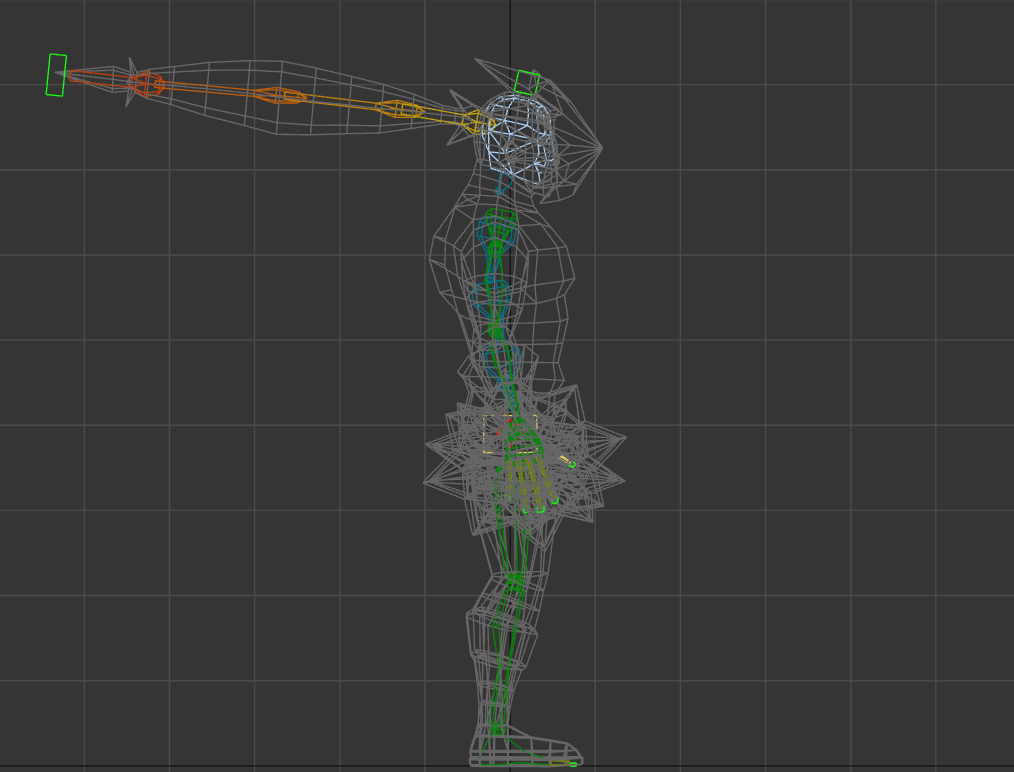Click the yellow ponytail root bone at head
The width and height of the screenshot is (1014, 772).
(x=473, y=123)
